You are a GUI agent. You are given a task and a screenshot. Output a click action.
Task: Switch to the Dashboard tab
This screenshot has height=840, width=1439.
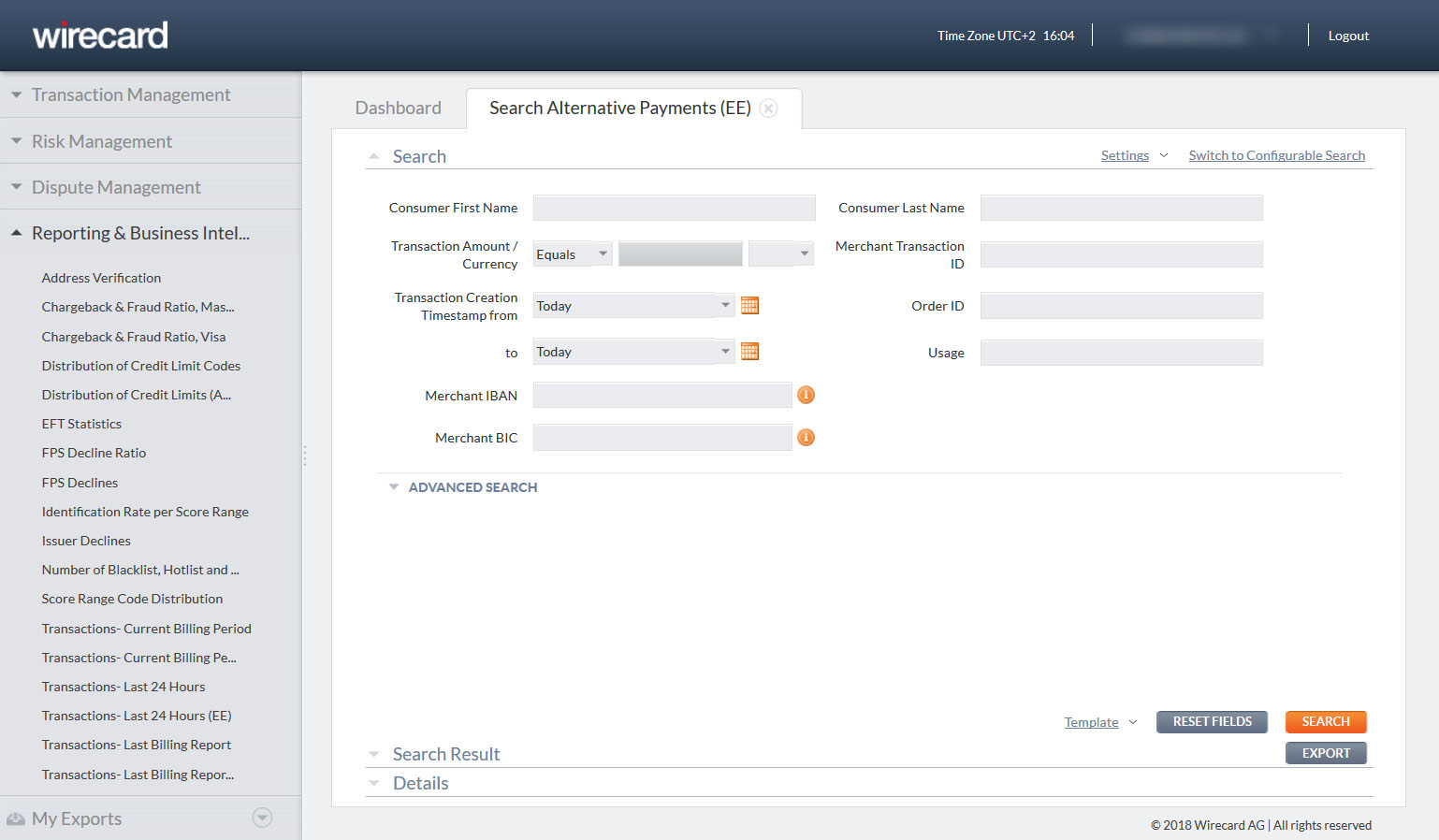398,108
